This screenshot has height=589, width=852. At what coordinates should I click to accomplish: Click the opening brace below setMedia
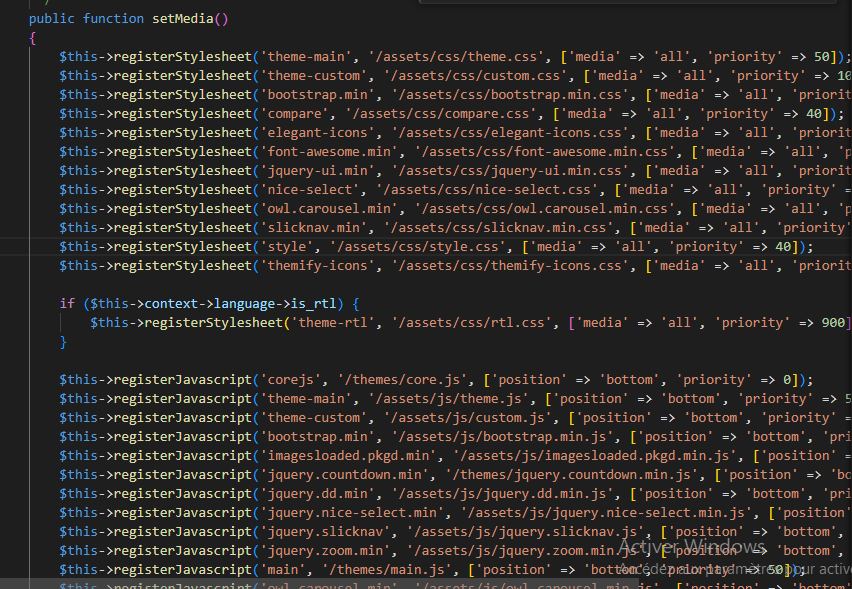(33, 39)
